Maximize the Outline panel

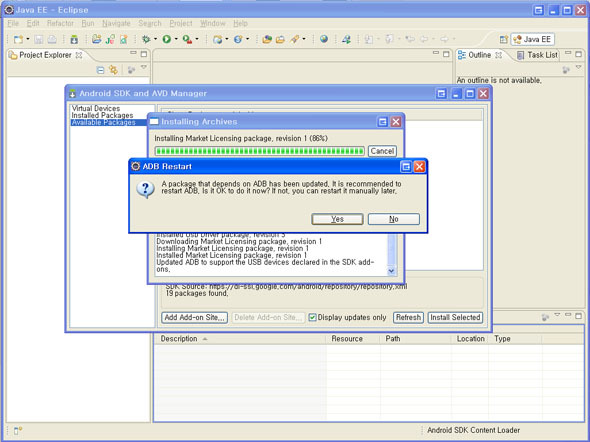pyautogui.click(x=578, y=54)
